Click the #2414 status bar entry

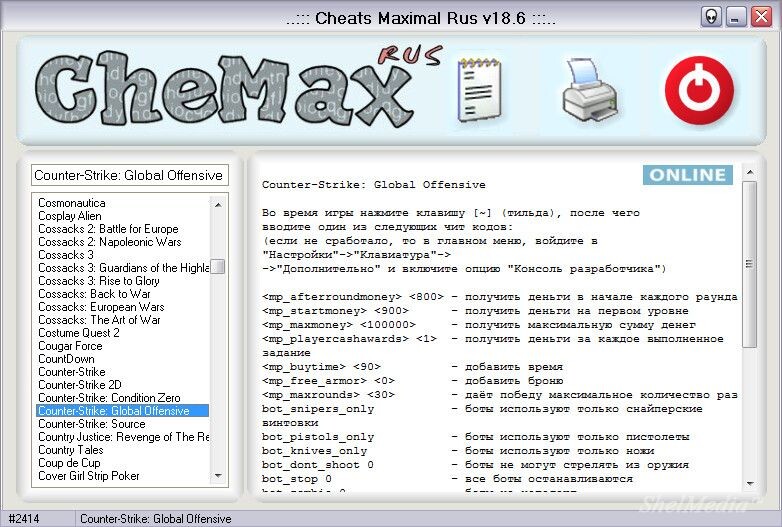[x=24, y=519]
